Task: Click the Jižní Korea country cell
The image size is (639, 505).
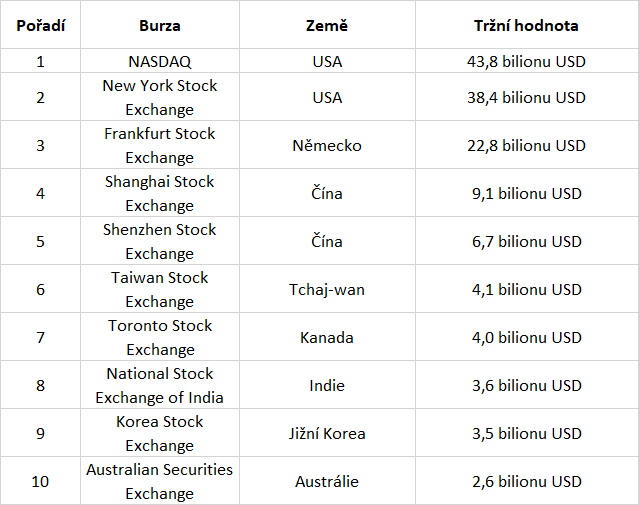Action: point(327,433)
